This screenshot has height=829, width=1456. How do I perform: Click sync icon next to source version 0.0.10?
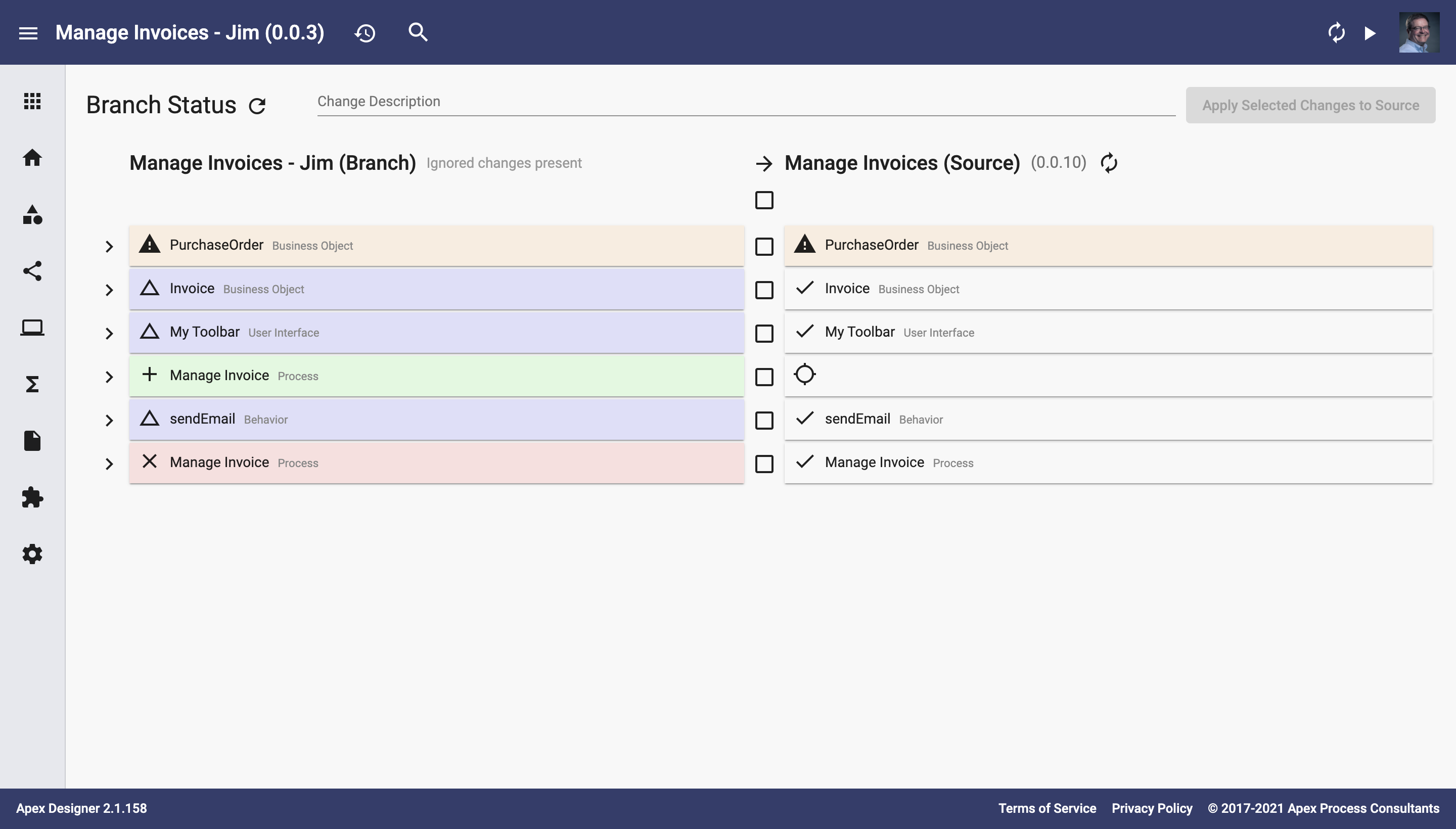click(x=1109, y=163)
